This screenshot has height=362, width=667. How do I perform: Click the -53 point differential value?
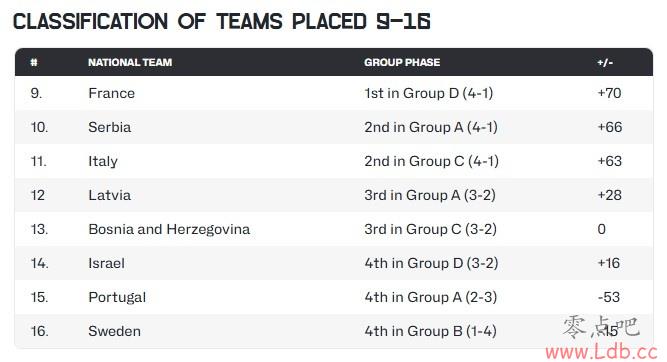pyautogui.click(x=609, y=297)
